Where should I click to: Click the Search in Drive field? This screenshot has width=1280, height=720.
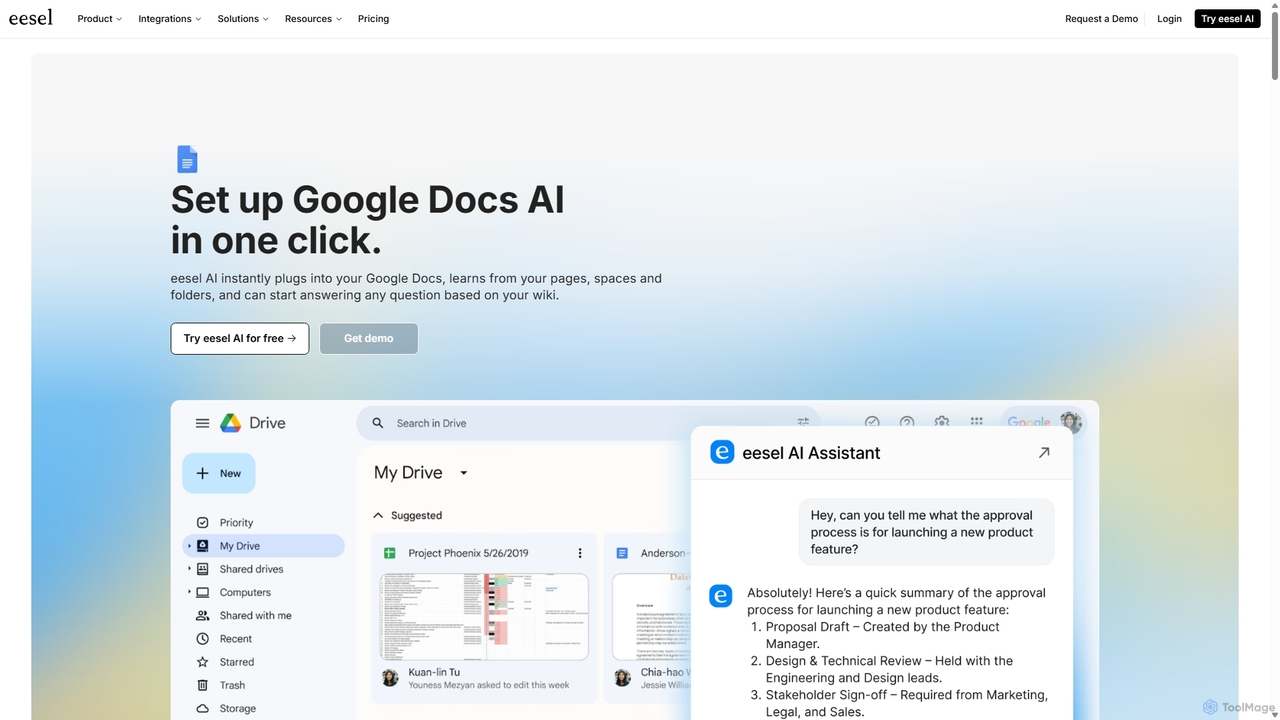(x=588, y=423)
